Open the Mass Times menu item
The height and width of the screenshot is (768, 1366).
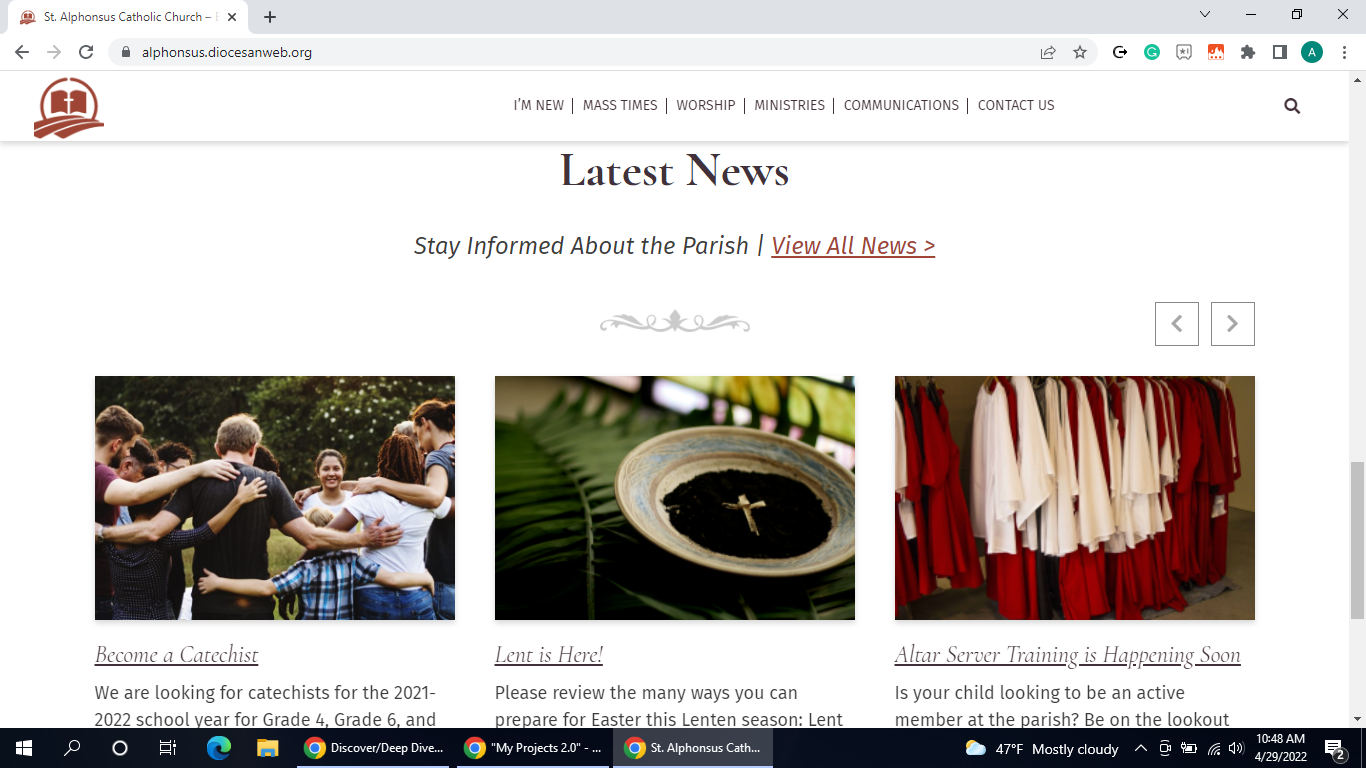[620, 105]
